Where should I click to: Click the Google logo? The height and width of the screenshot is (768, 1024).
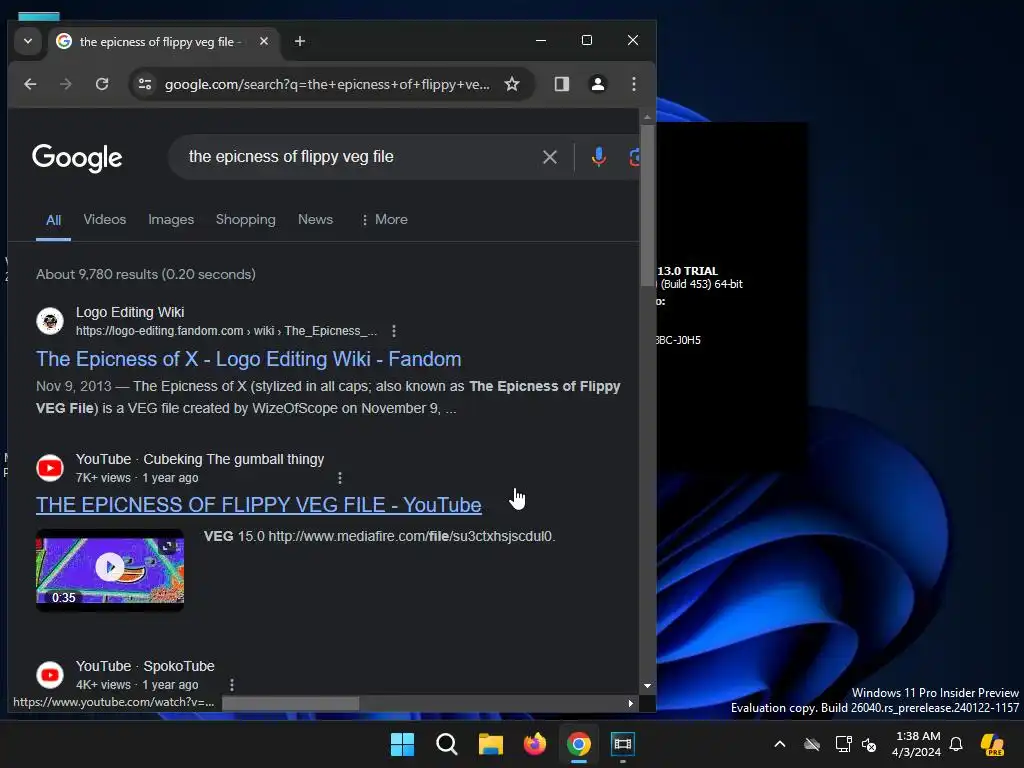pos(77,157)
